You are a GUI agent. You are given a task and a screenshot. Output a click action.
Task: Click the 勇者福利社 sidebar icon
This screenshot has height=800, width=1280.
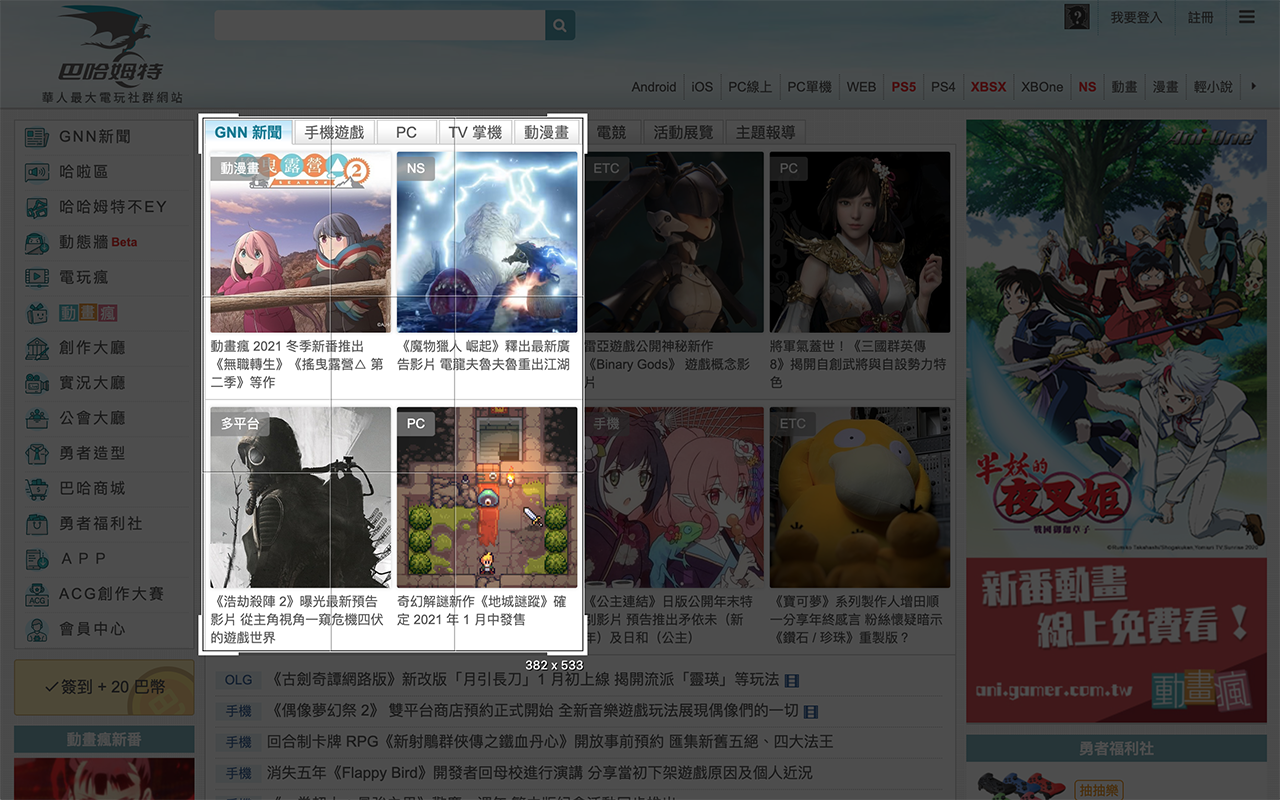(37, 523)
